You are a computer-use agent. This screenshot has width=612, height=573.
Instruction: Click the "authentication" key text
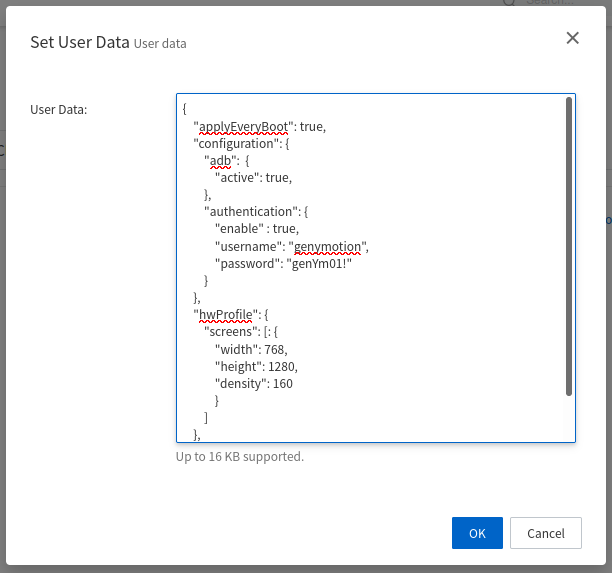click(251, 212)
